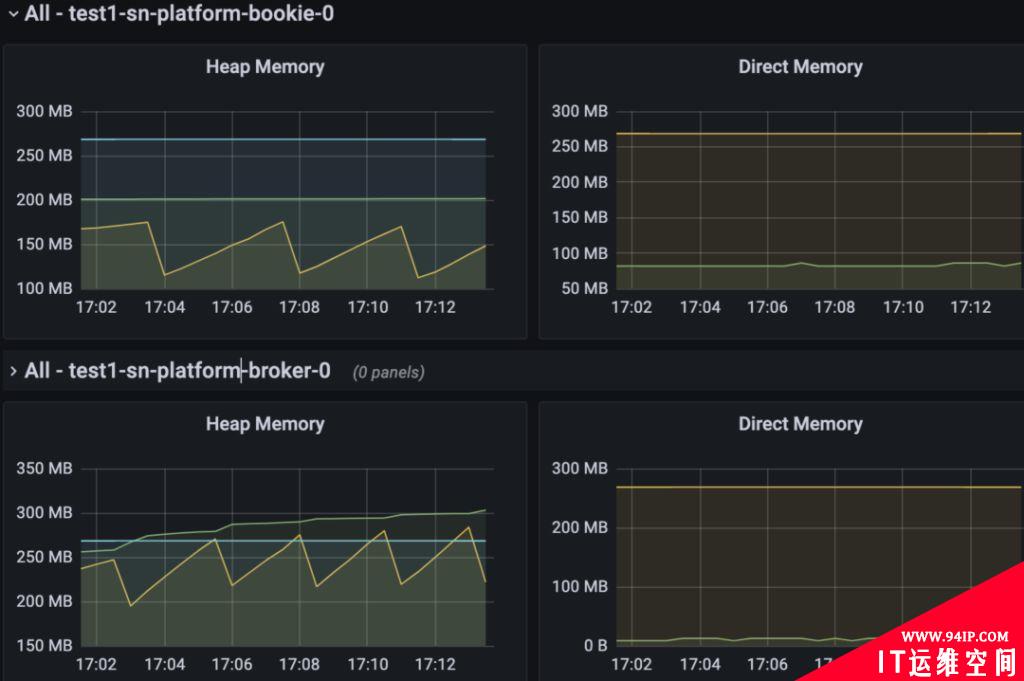
Task: Click the (0 panels) label
Action: 389,372
